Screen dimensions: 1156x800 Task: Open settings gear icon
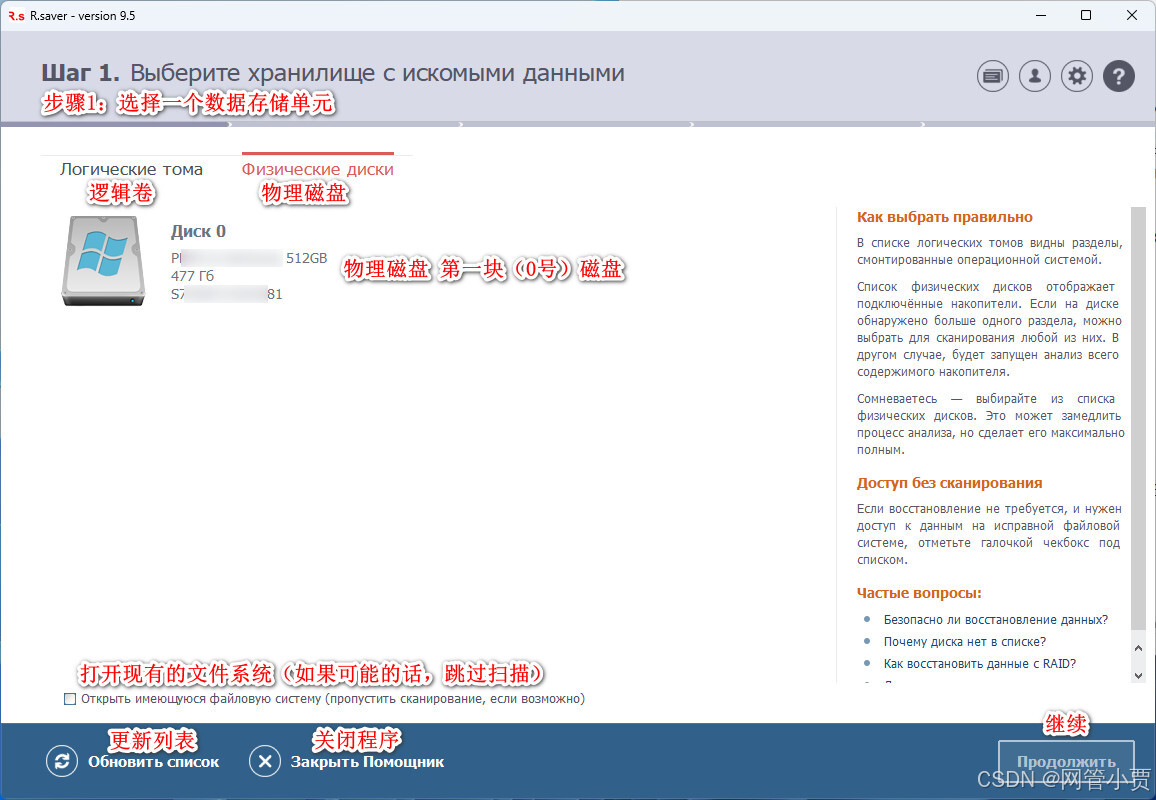tap(1076, 76)
